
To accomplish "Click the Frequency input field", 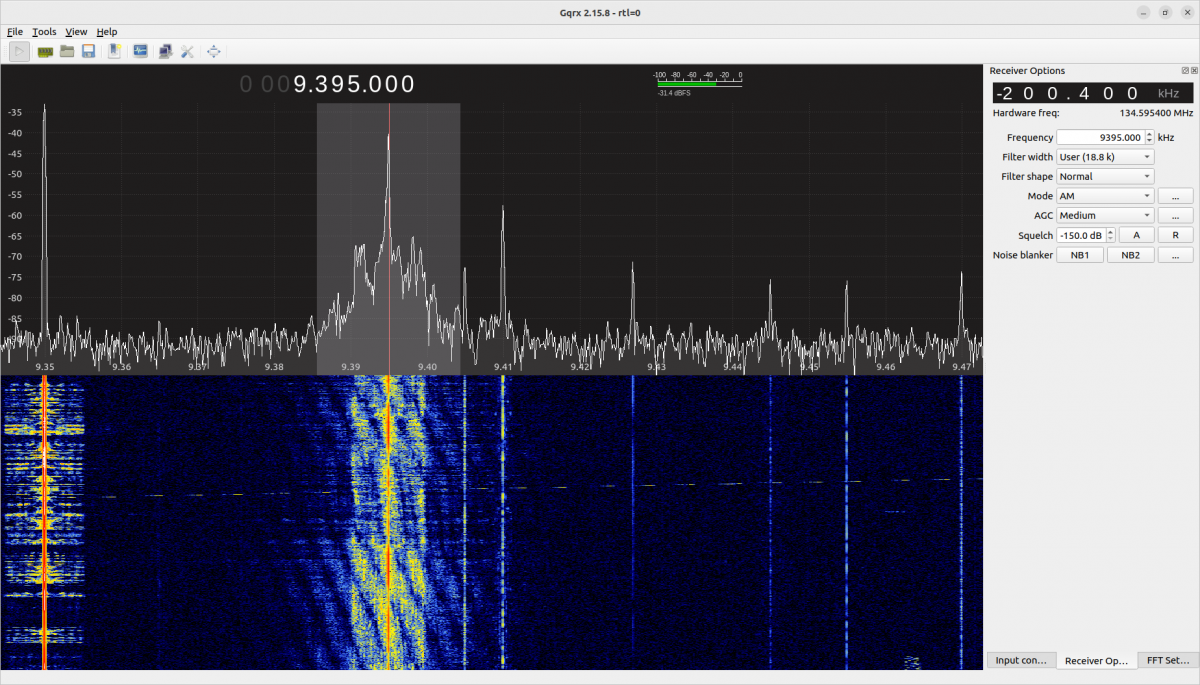I will 1100,138.
